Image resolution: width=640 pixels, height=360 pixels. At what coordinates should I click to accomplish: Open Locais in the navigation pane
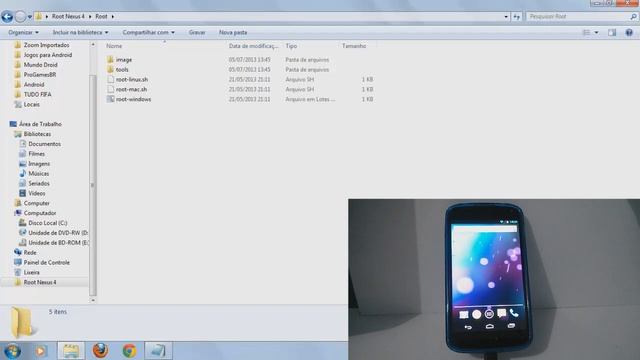(x=31, y=104)
